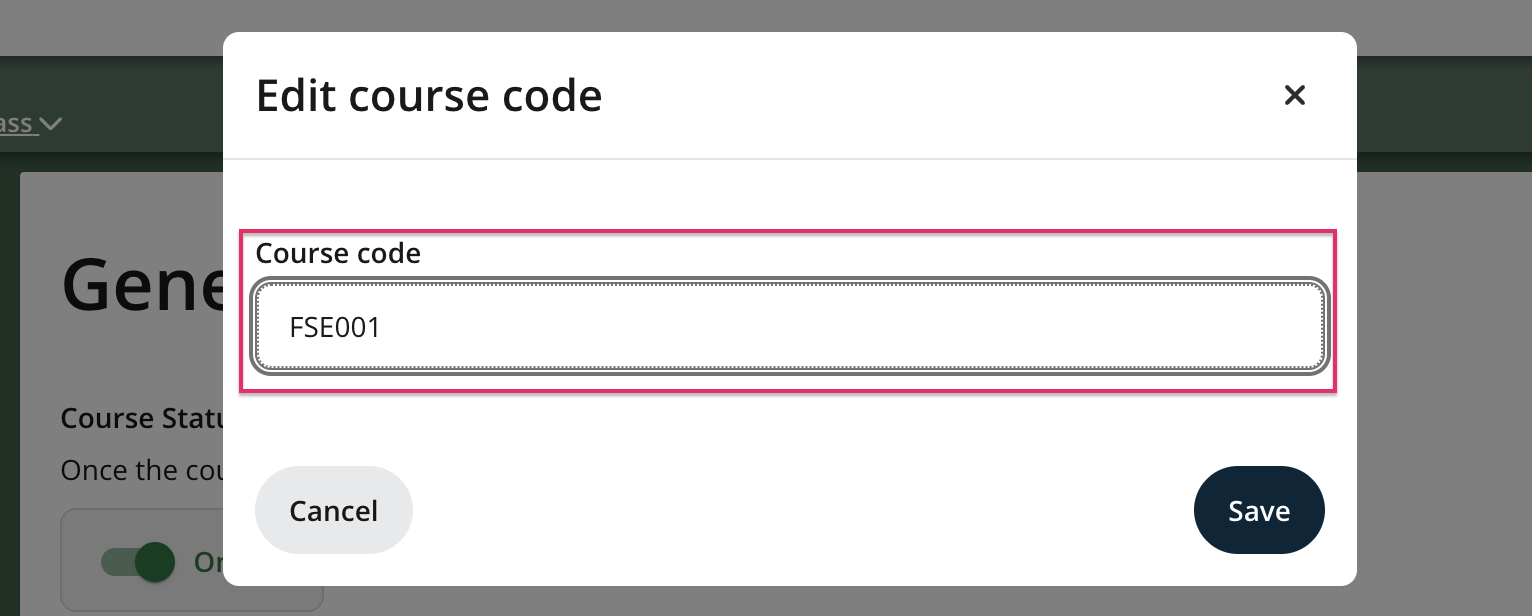Close the Edit course code dialog
The image size is (1532, 616).
[x=1294, y=95]
